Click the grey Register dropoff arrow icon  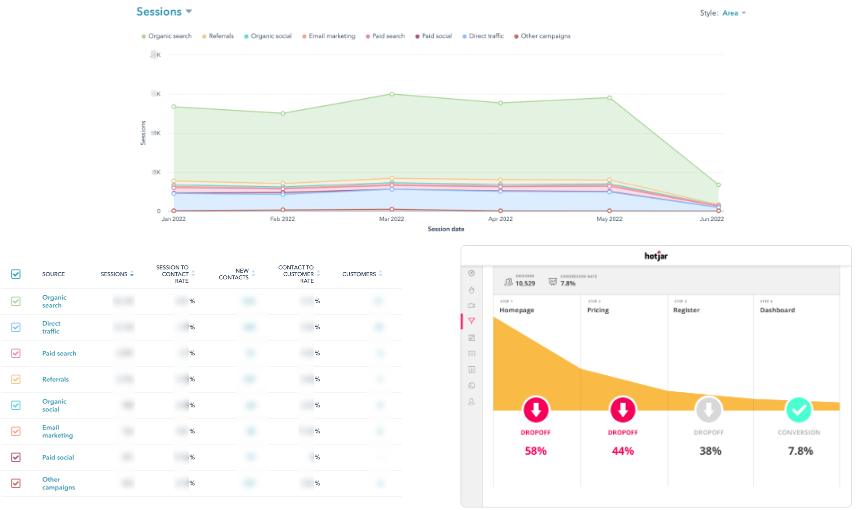pyautogui.click(x=709, y=410)
